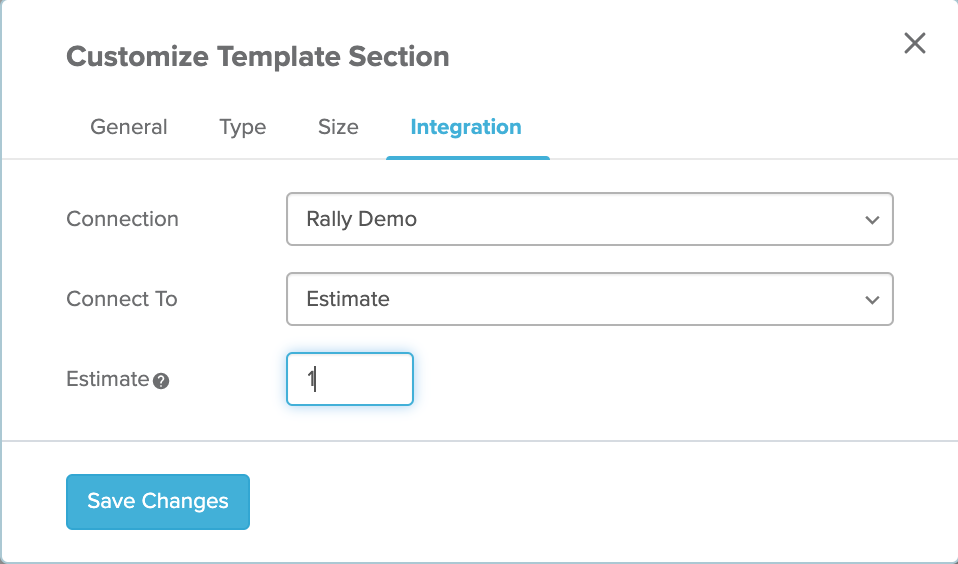Close the Customize Template Section dialog
This screenshot has width=958, height=564.
pos(915,43)
